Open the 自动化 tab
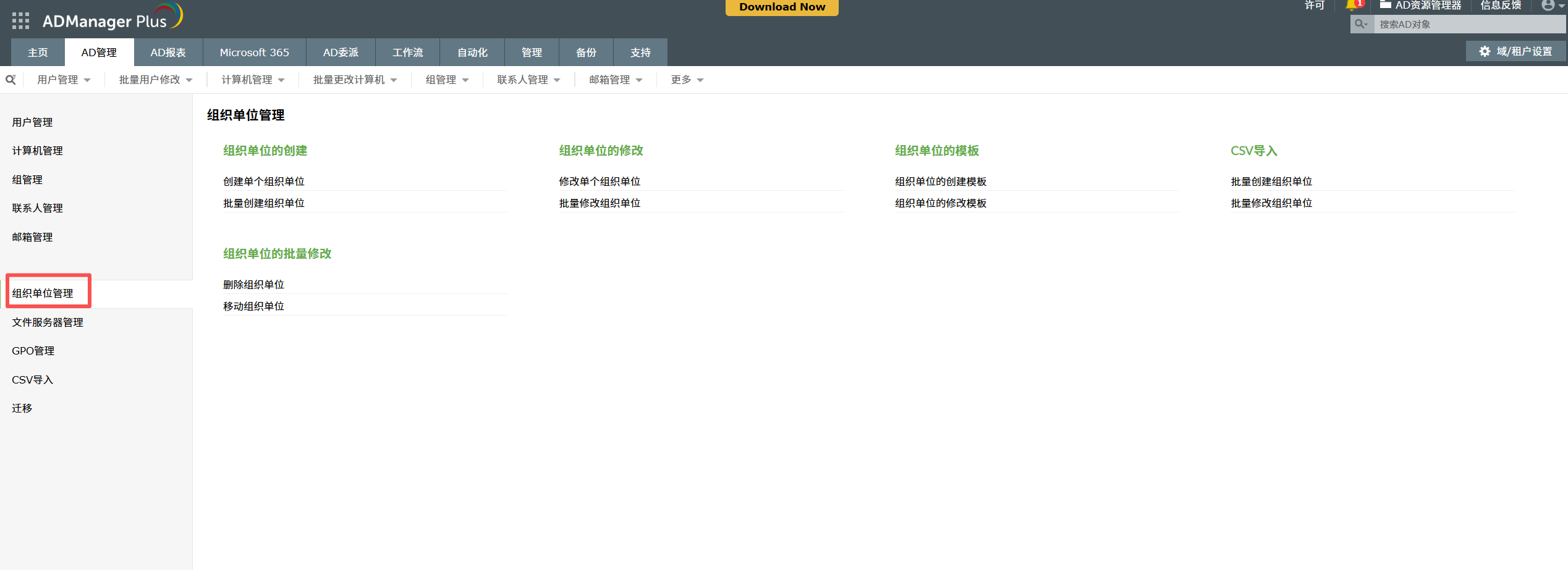 tap(472, 52)
